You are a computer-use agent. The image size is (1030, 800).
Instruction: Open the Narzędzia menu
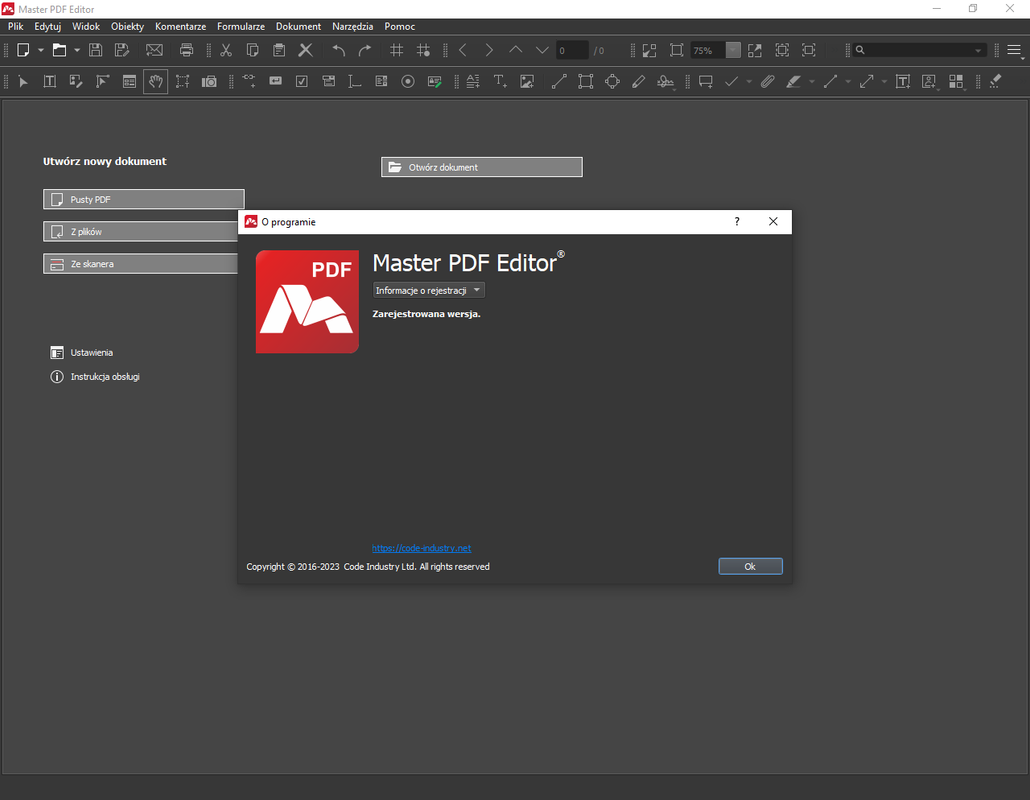[353, 26]
